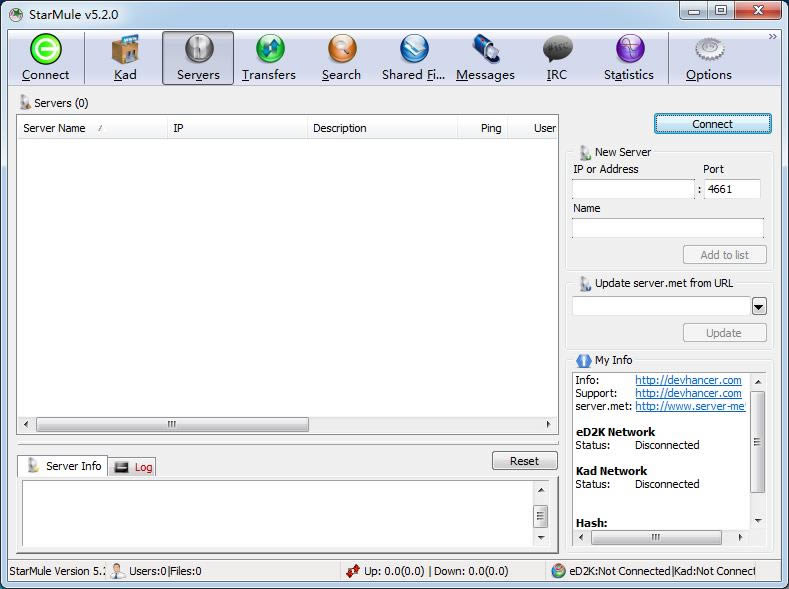Open the Statistics page

click(x=629, y=57)
